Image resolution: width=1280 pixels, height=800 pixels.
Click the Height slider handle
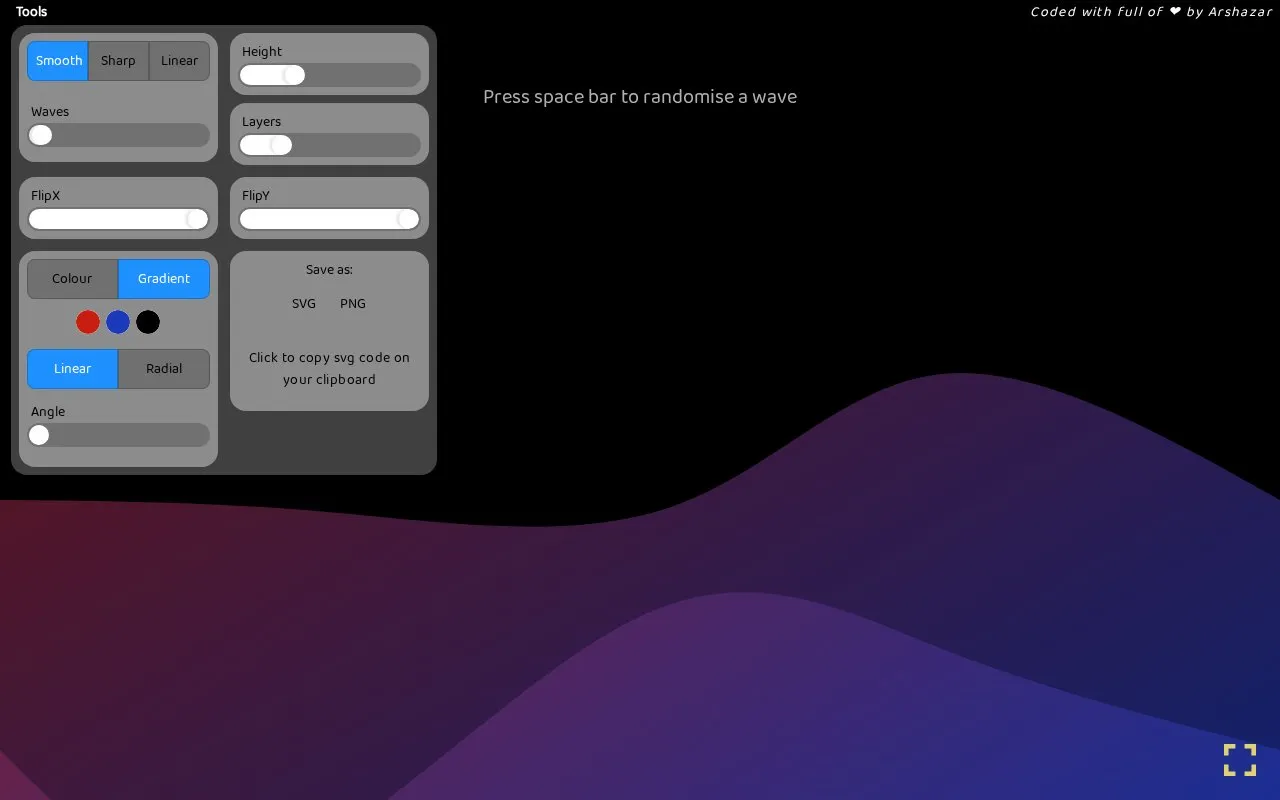coord(294,75)
